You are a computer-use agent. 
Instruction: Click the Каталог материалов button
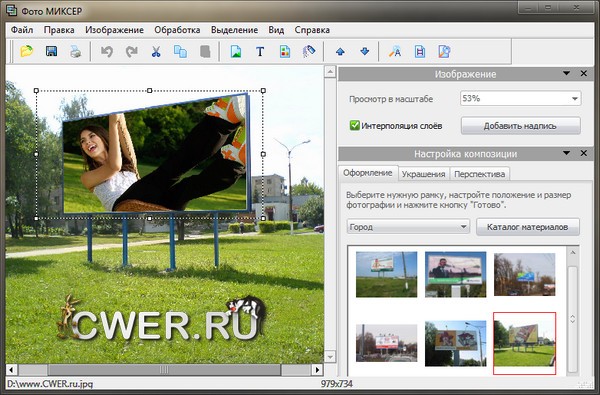point(528,227)
